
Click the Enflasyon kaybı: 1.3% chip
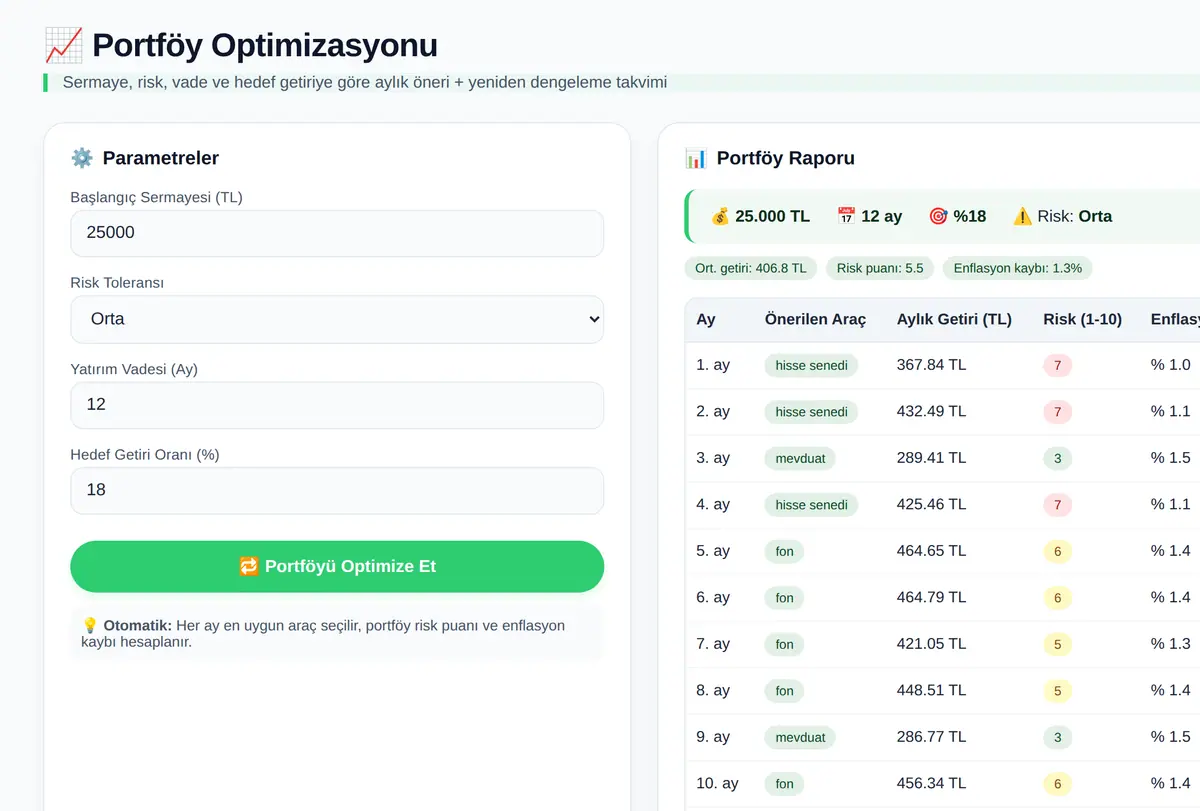point(1018,268)
